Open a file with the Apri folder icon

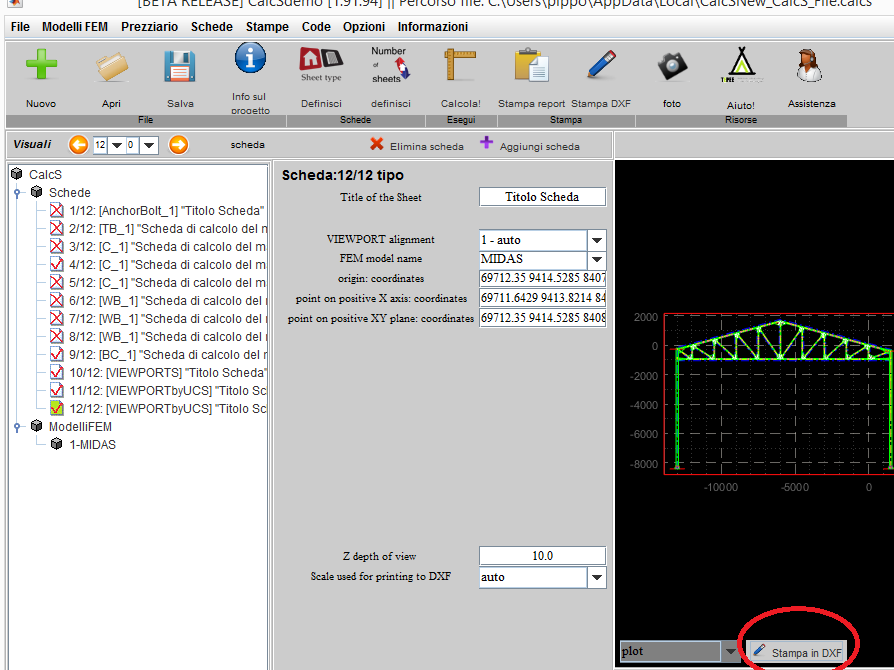(112, 66)
